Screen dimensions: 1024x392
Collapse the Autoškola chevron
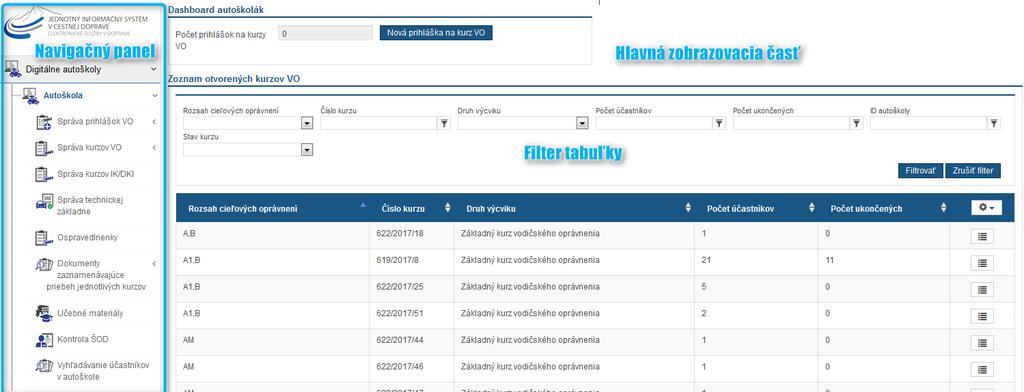[x=155, y=96]
